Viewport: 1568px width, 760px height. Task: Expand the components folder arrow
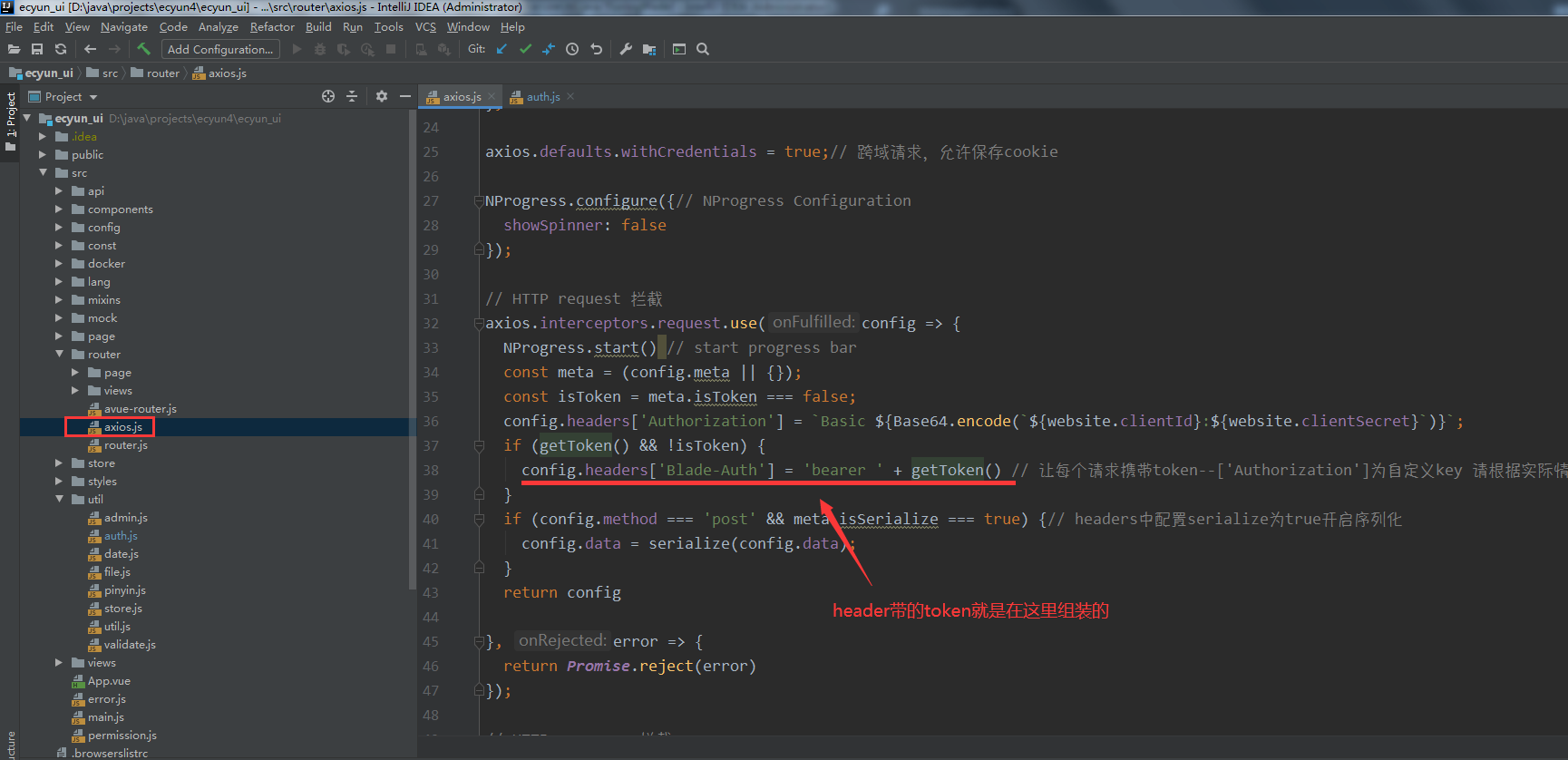click(x=59, y=209)
